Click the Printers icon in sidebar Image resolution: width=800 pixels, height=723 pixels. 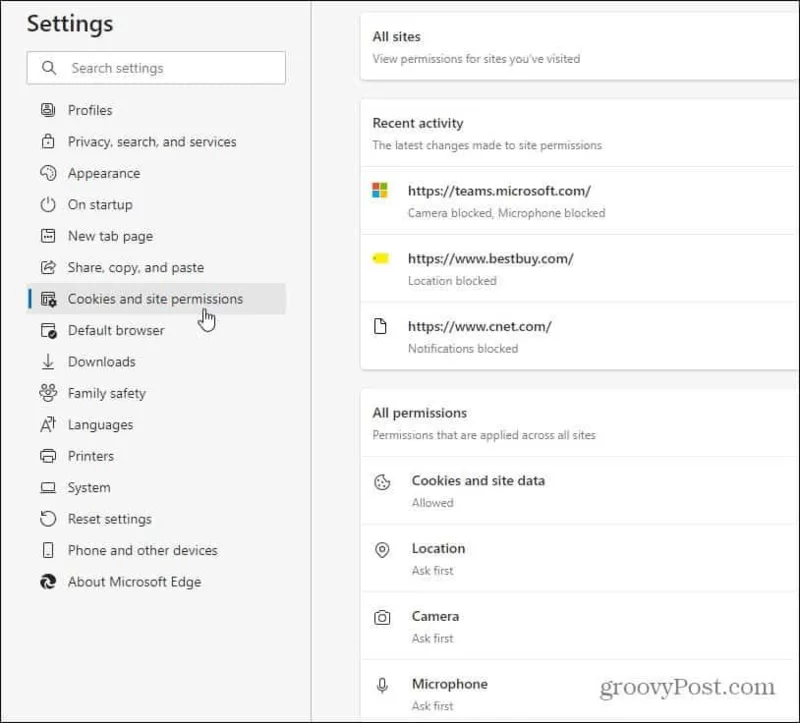click(48, 456)
